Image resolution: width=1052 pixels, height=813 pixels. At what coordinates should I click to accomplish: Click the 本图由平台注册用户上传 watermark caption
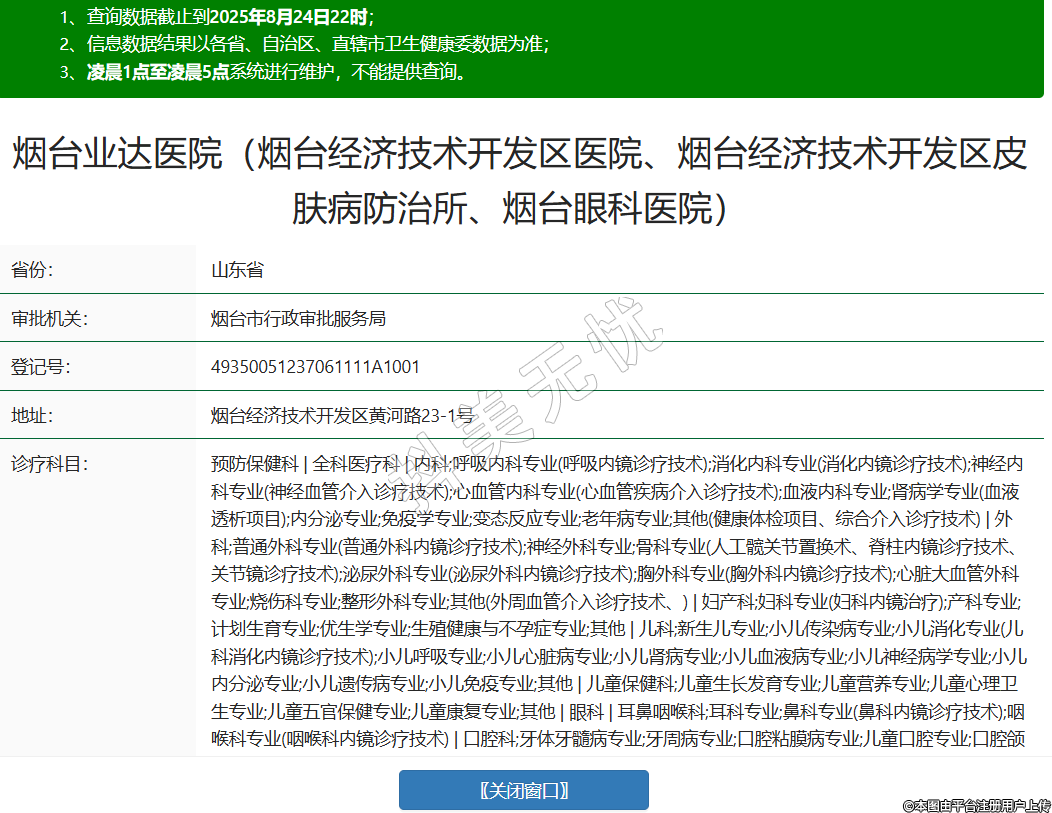(976, 804)
